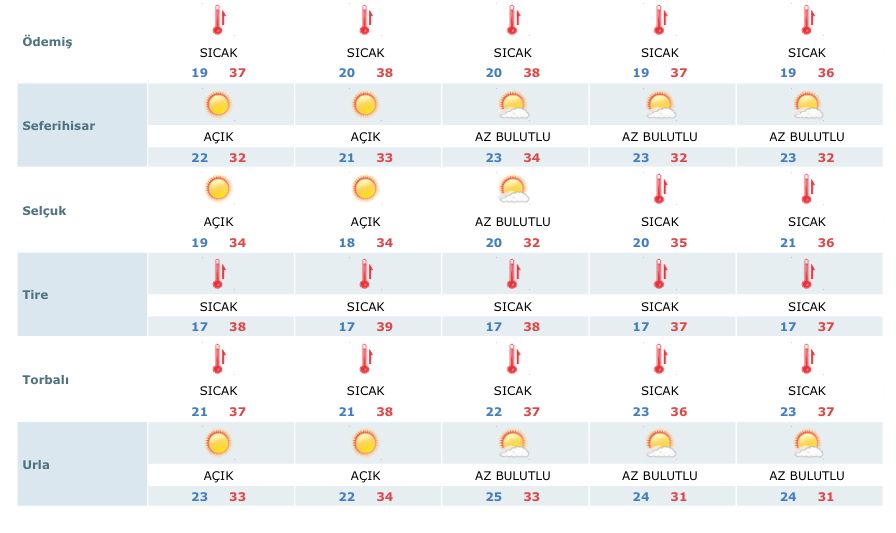The image size is (896, 533).
Task: Click the Tire district label
Action: pyautogui.click(x=35, y=295)
